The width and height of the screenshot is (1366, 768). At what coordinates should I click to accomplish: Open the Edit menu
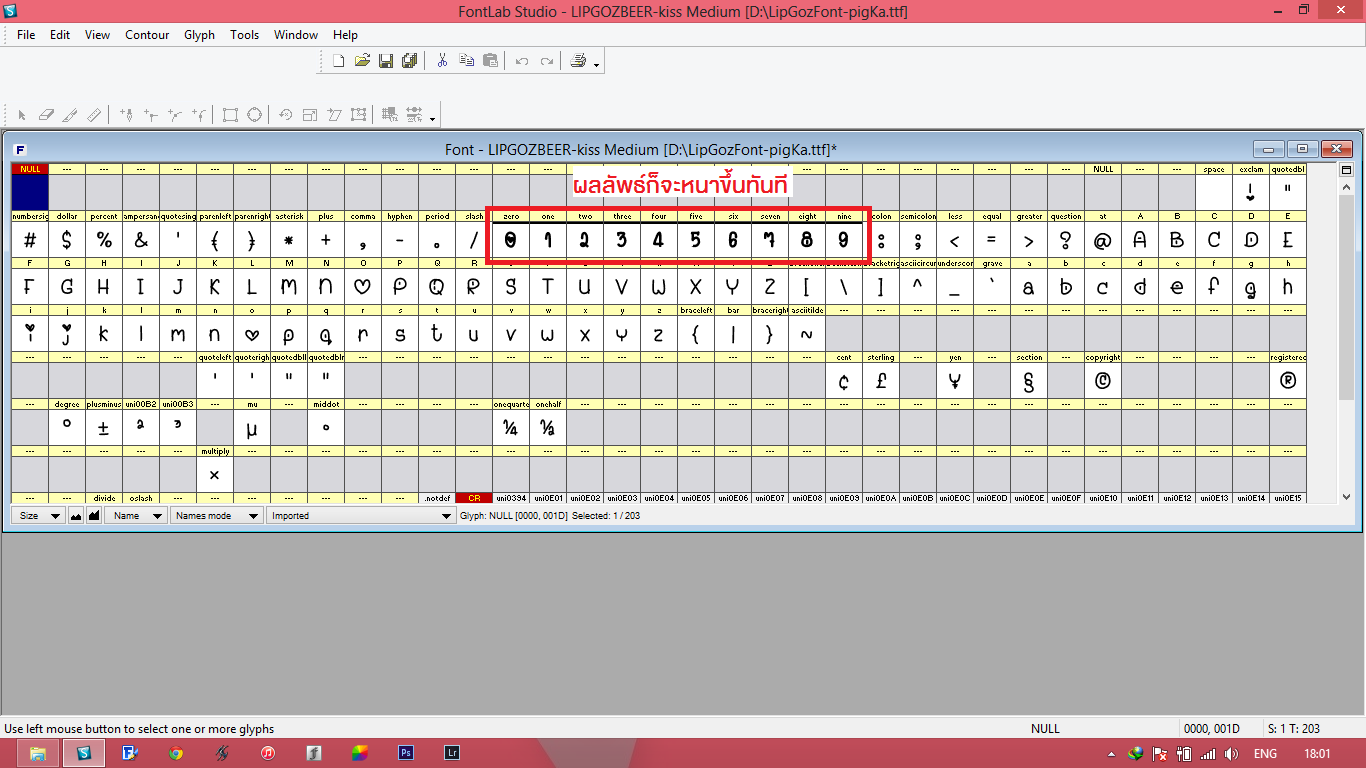(x=60, y=34)
